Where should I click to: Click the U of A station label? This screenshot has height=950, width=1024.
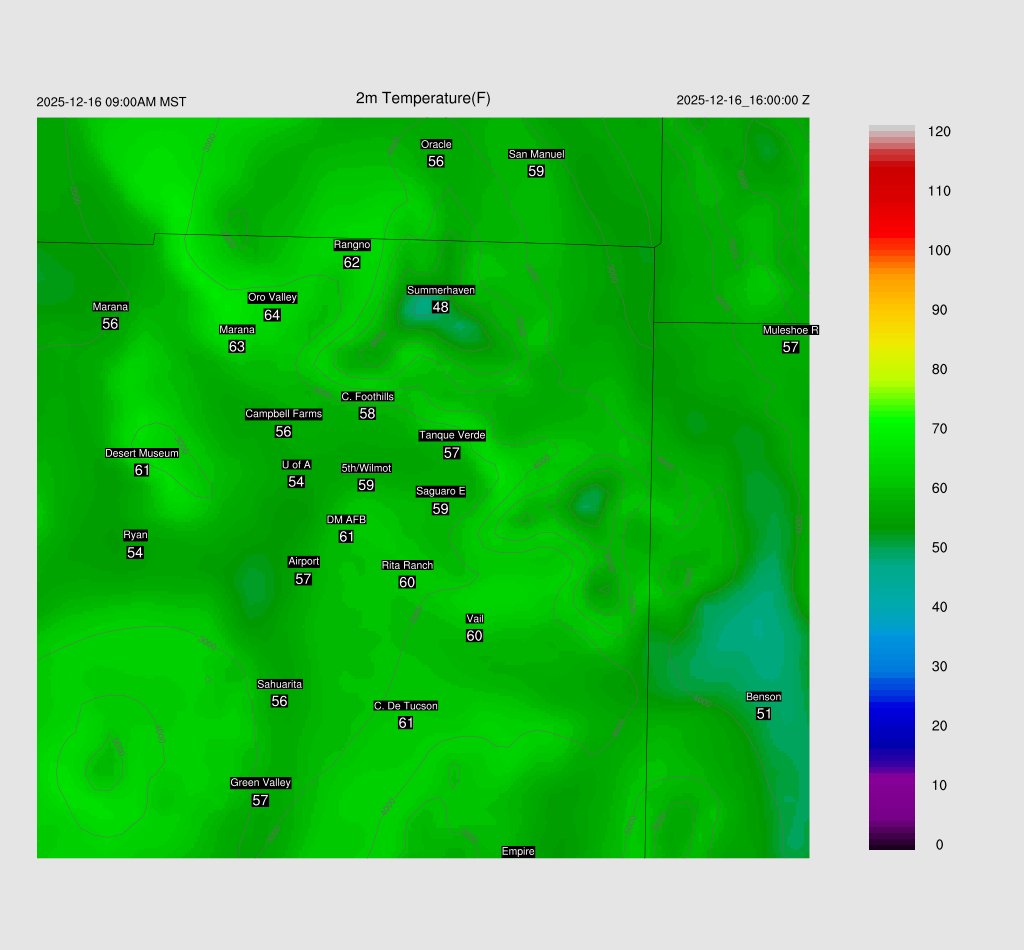point(296,464)
